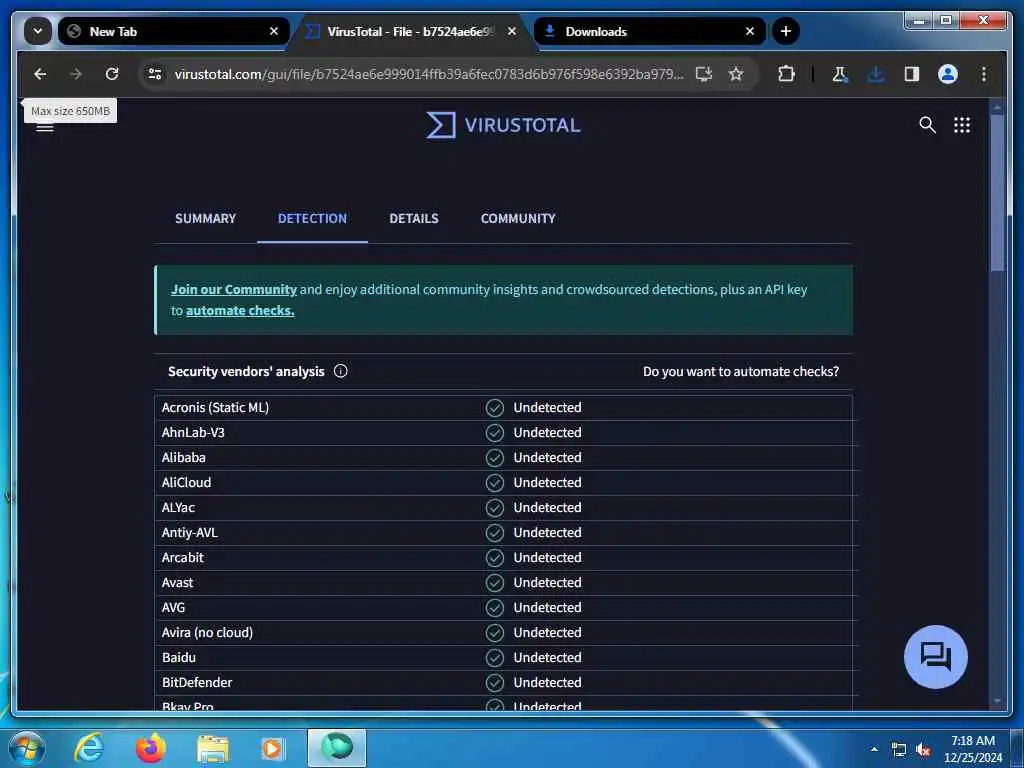Image resolution: width=1024 pixels, height=768 pixels.
Task: Click the Join our Community link
Action: point(234,289)
